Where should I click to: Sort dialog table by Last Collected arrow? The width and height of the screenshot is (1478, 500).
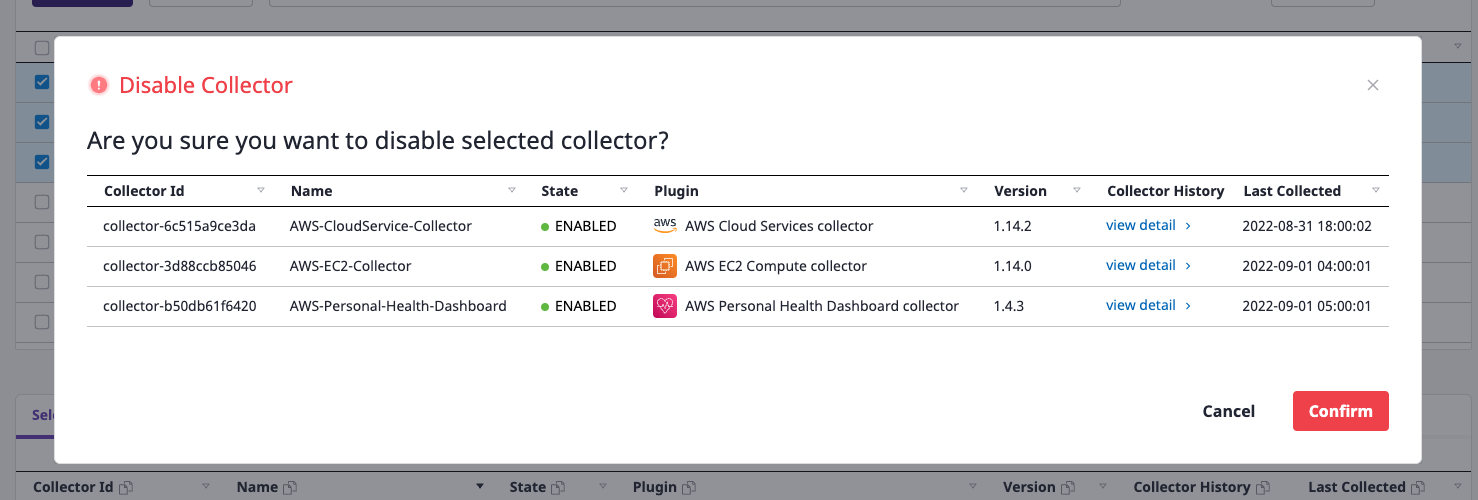pyautogui.click(x=1376, y=190)
